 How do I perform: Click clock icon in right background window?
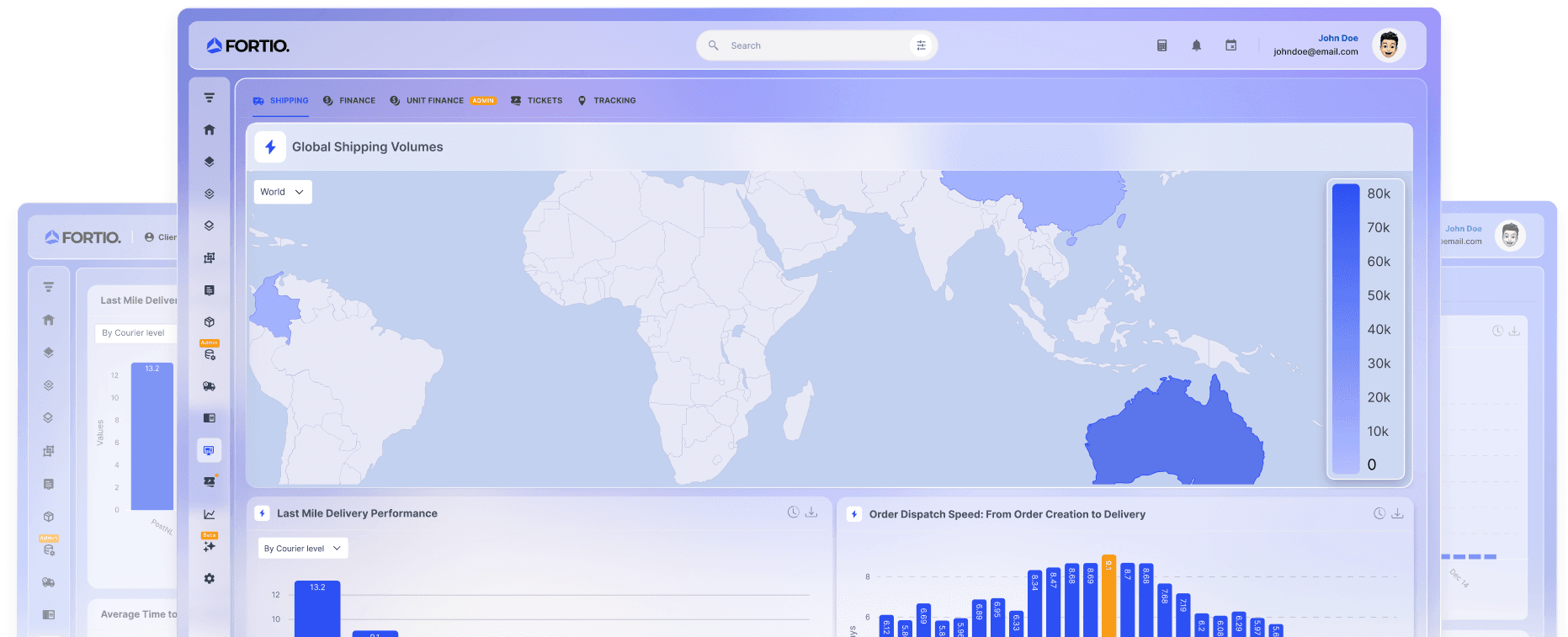(x=1497, y=331)
